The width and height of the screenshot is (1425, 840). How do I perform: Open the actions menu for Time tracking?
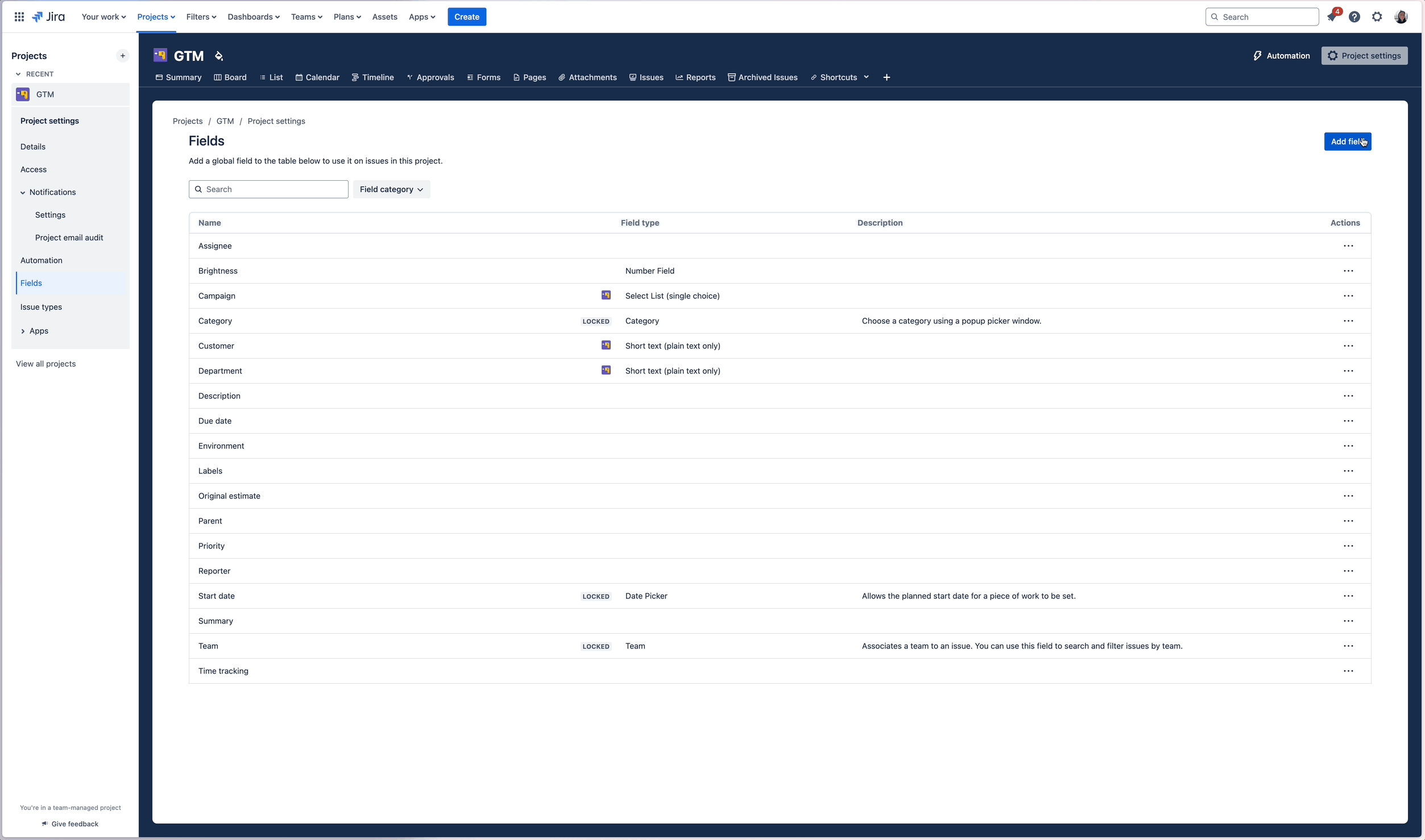[x=1349, y=671]
